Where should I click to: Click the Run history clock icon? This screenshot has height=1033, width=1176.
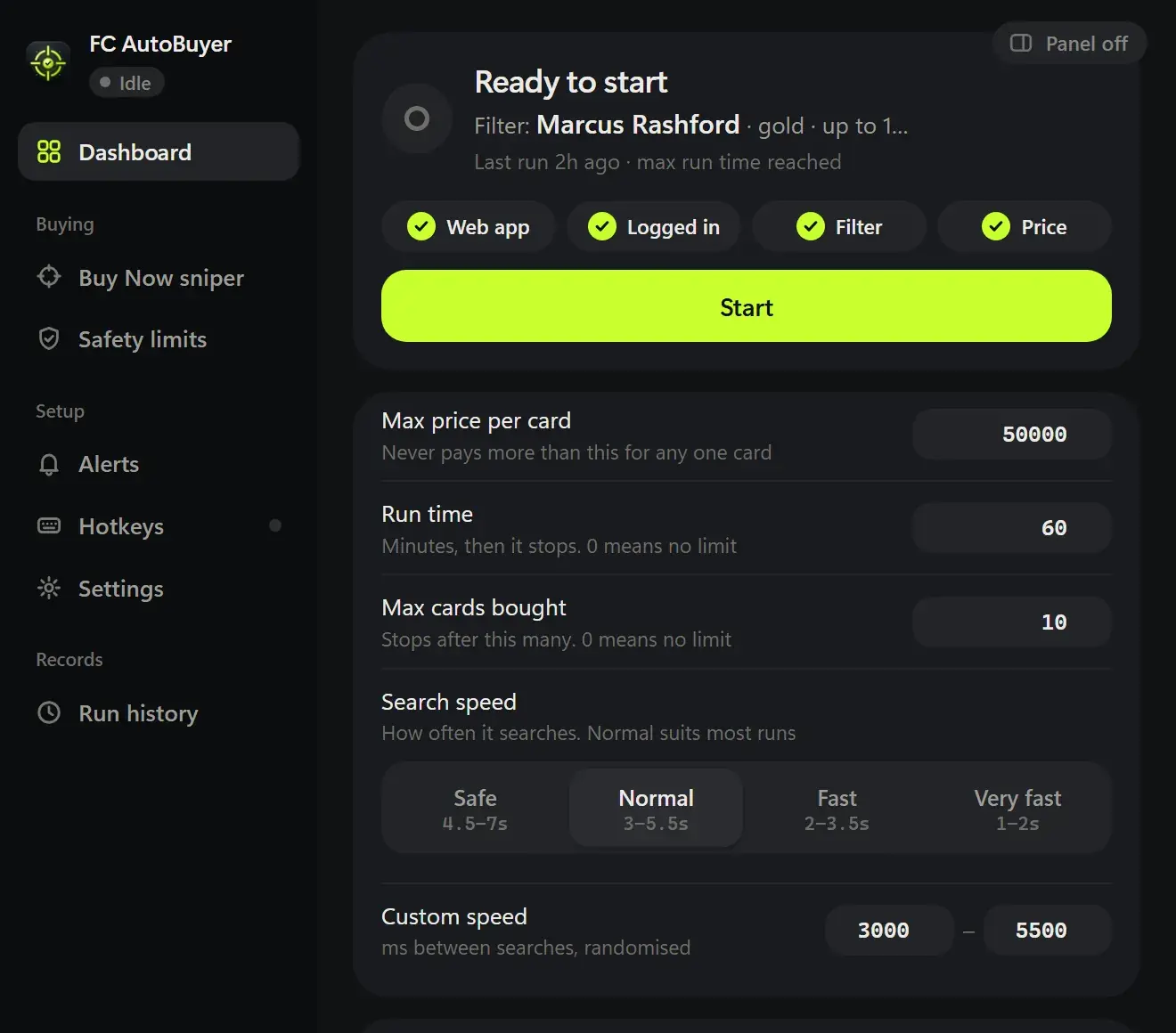(x=49, y=712)
